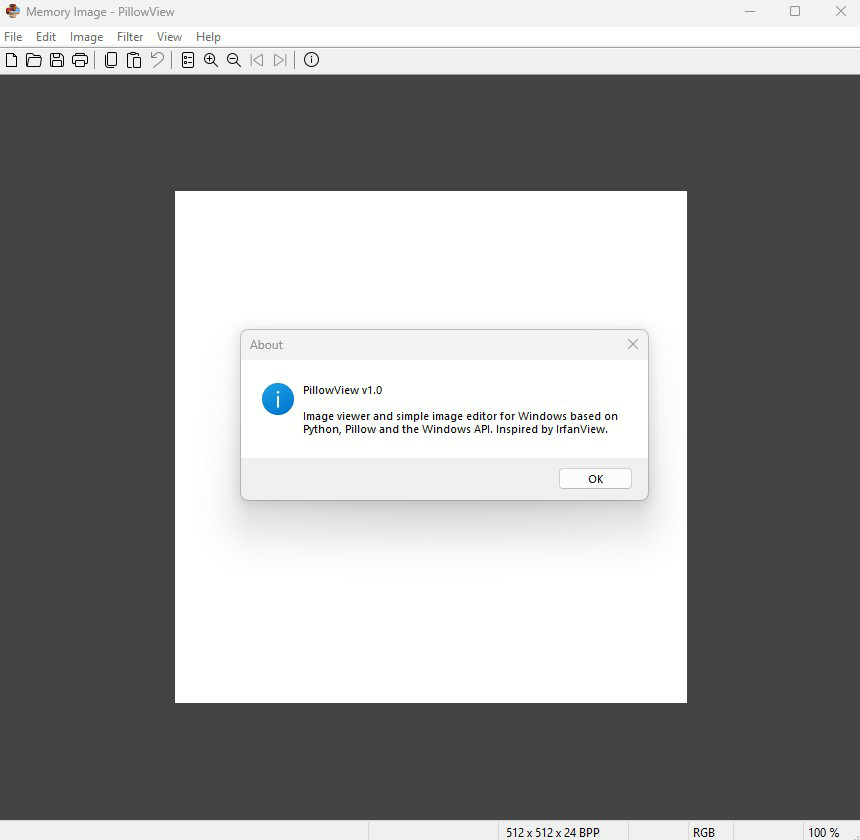Open the Edit menu

point(46,37)
